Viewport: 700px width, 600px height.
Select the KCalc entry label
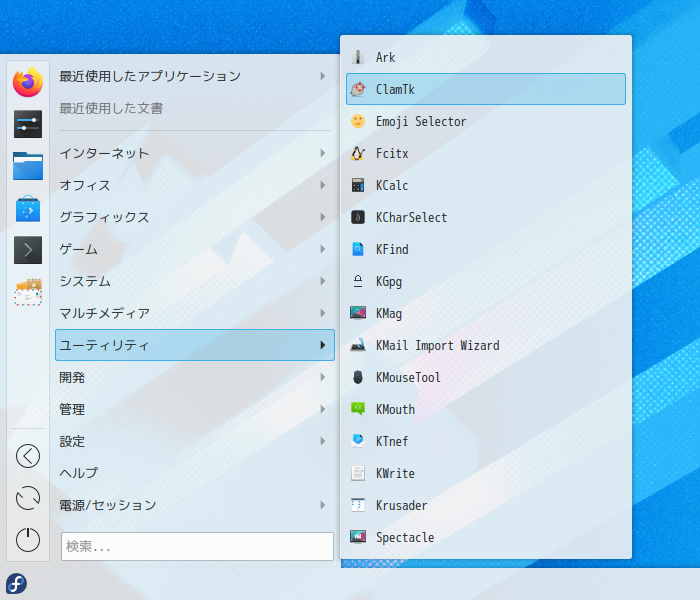click(x=392, y=185)
